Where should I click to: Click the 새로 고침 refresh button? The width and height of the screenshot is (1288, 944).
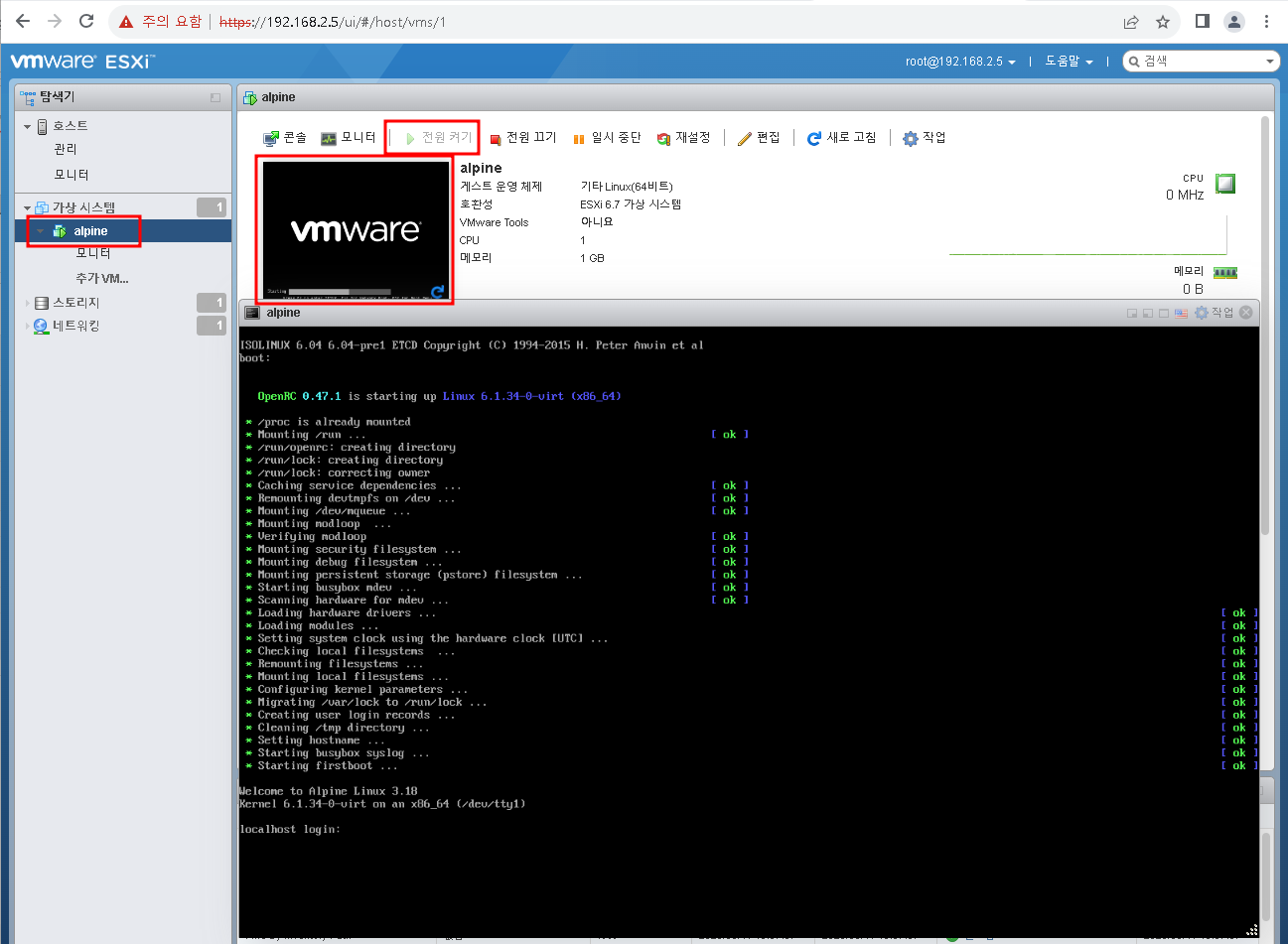[842, 138]
